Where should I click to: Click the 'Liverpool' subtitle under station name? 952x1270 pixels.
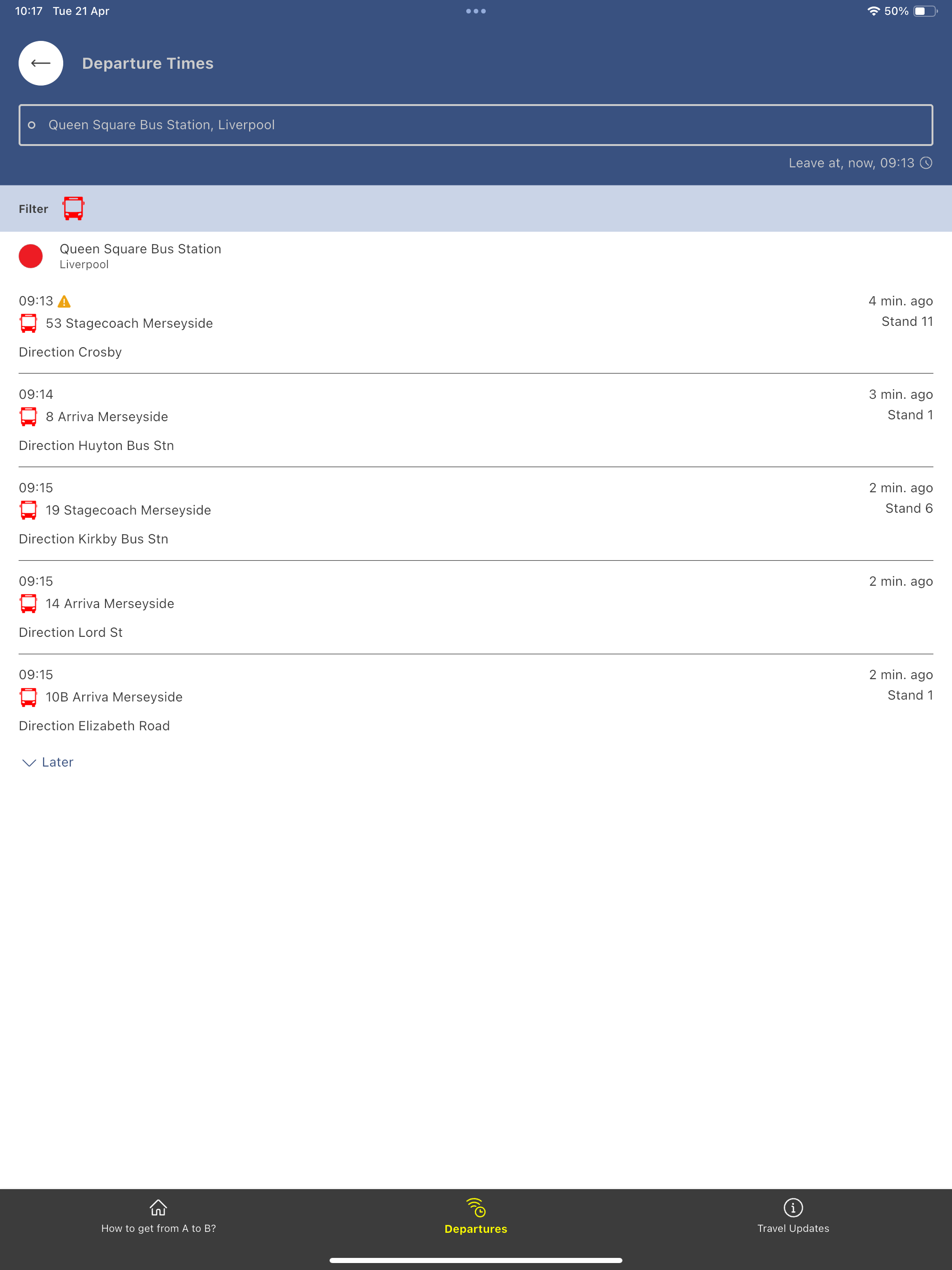(84, 265)
